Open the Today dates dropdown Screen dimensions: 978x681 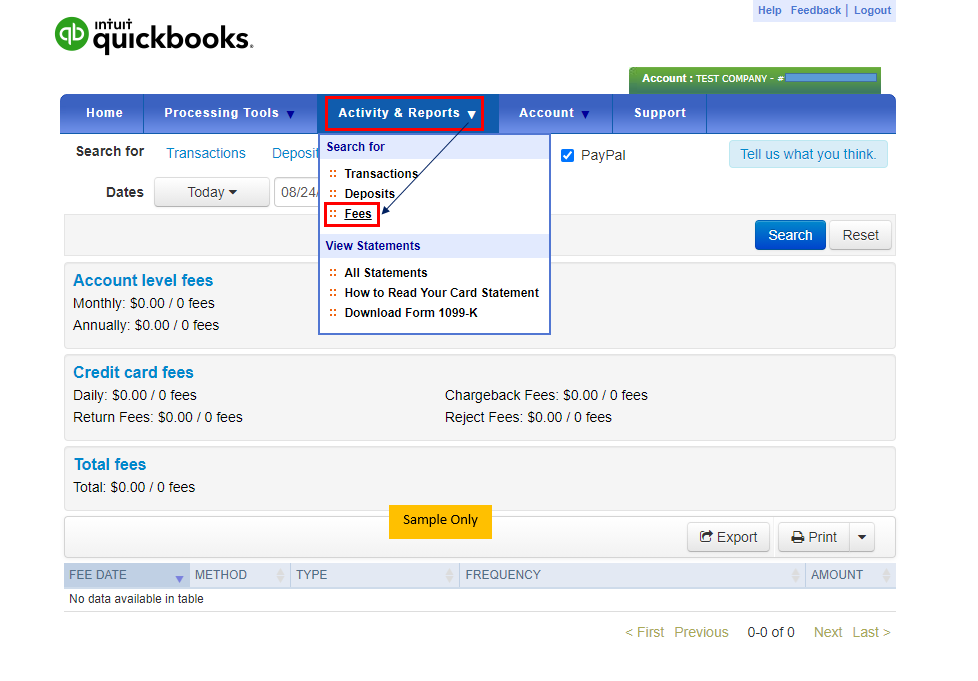212,192
